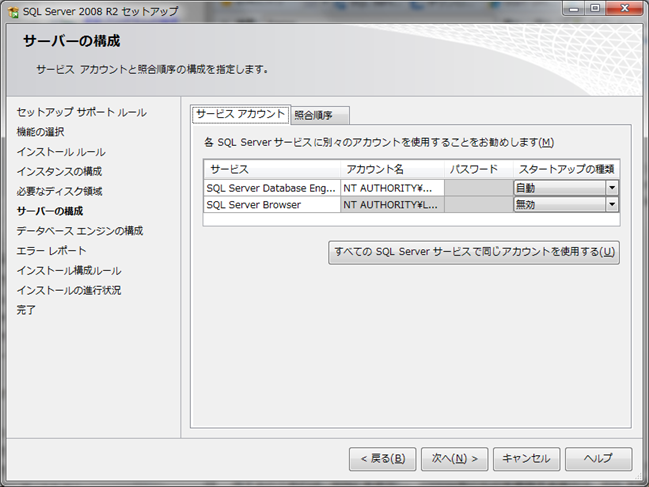This screenshot has width=649, height=487.
Task: Click account name cell for SQL Server Database Engine
Action: click(392, 188)
